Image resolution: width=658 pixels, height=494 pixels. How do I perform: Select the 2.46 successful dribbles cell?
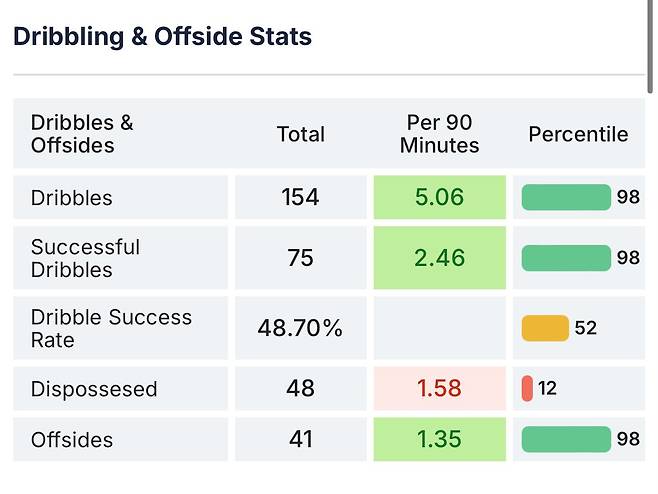click(x=439, y=258)
